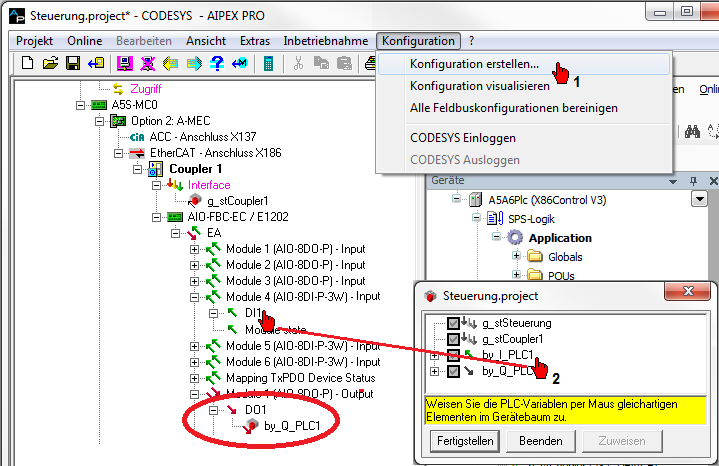Select the g_stCoupler1 item under Interface
This screenshot has height=466, width=719.
click(238, 201)
